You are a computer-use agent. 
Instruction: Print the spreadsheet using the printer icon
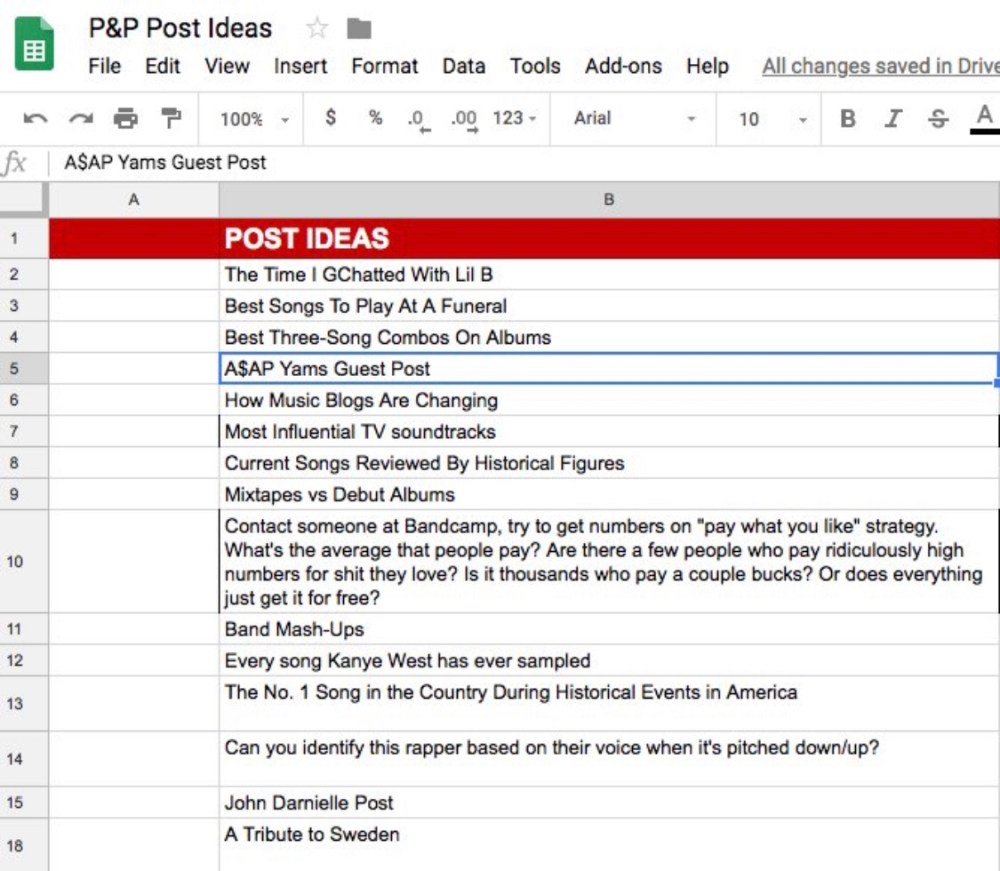pos(125,119)
